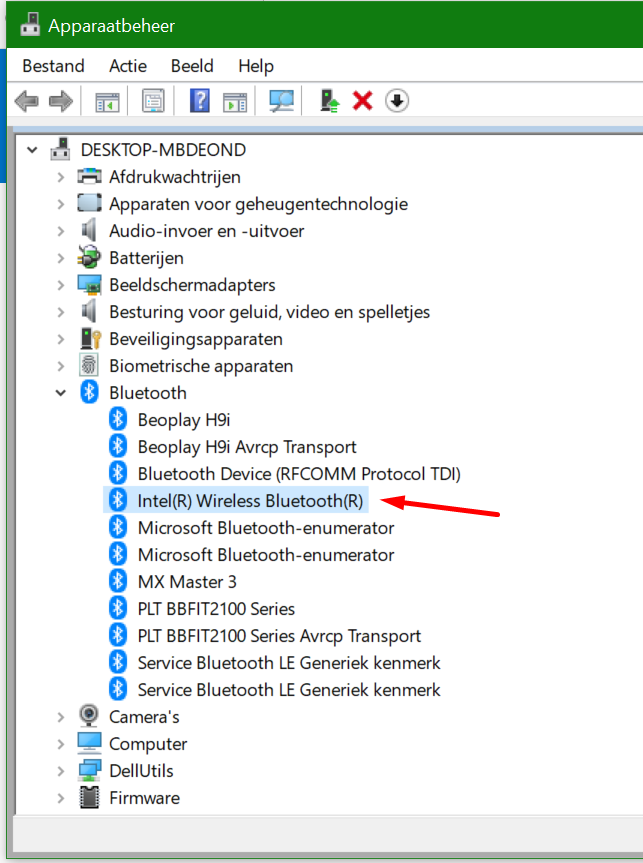Open the Beeld menu
643x863 pixels.
192,66
